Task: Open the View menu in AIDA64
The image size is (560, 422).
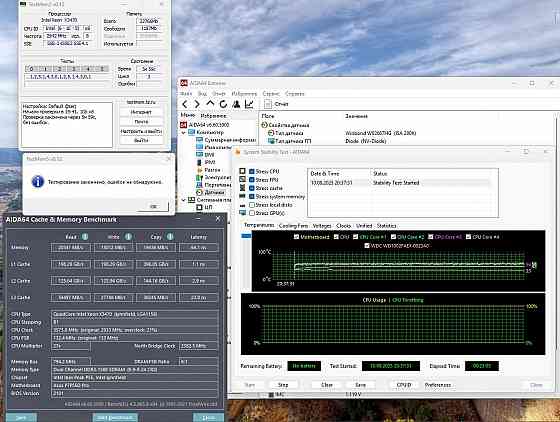Action: (x=202, y=94)
